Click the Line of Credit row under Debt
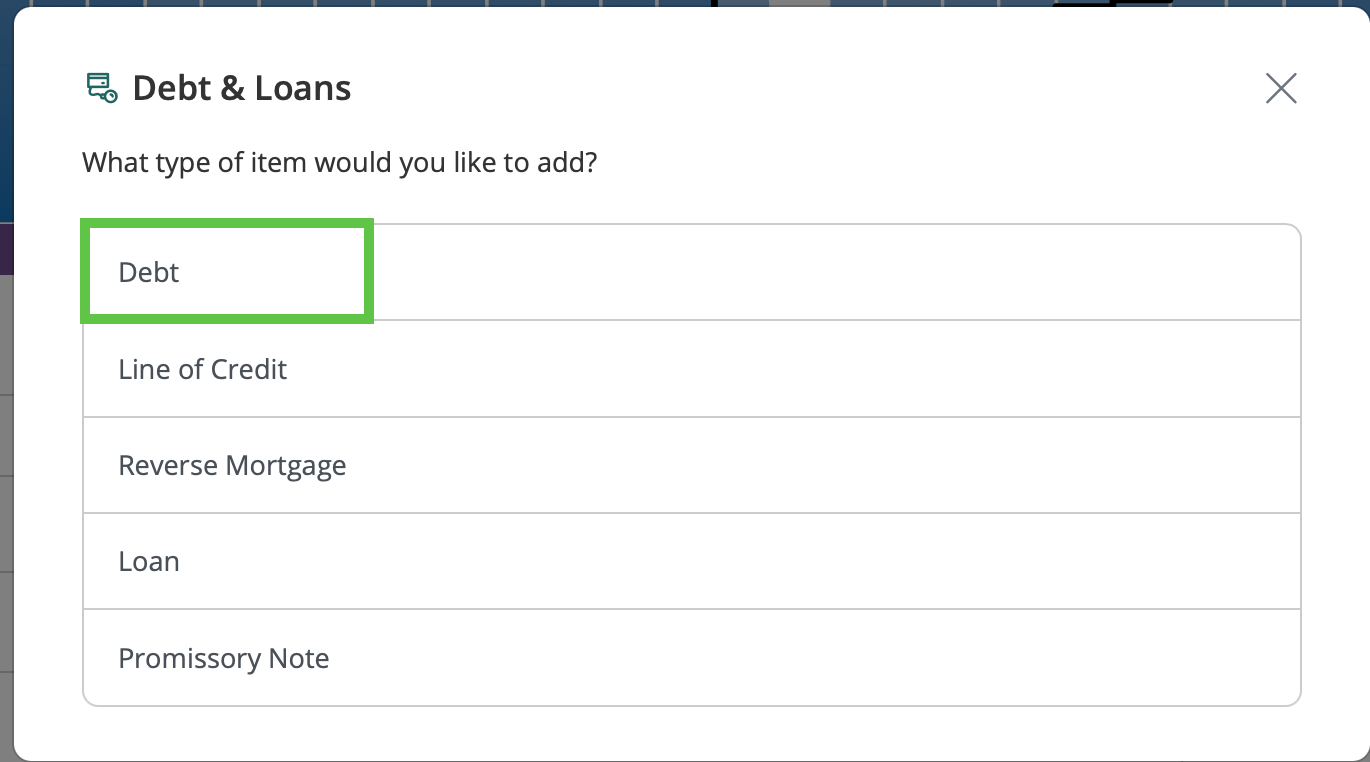The height and width of the screenshot is (762, 1370). (692, 369)
